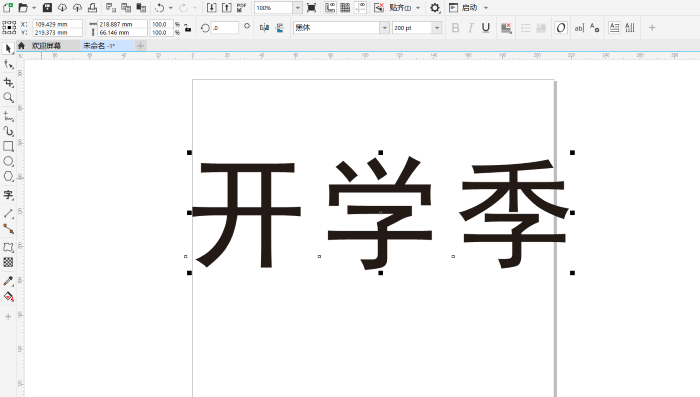
Task: Toggle lock aspect ratio padlock
Action: (188, 28)
